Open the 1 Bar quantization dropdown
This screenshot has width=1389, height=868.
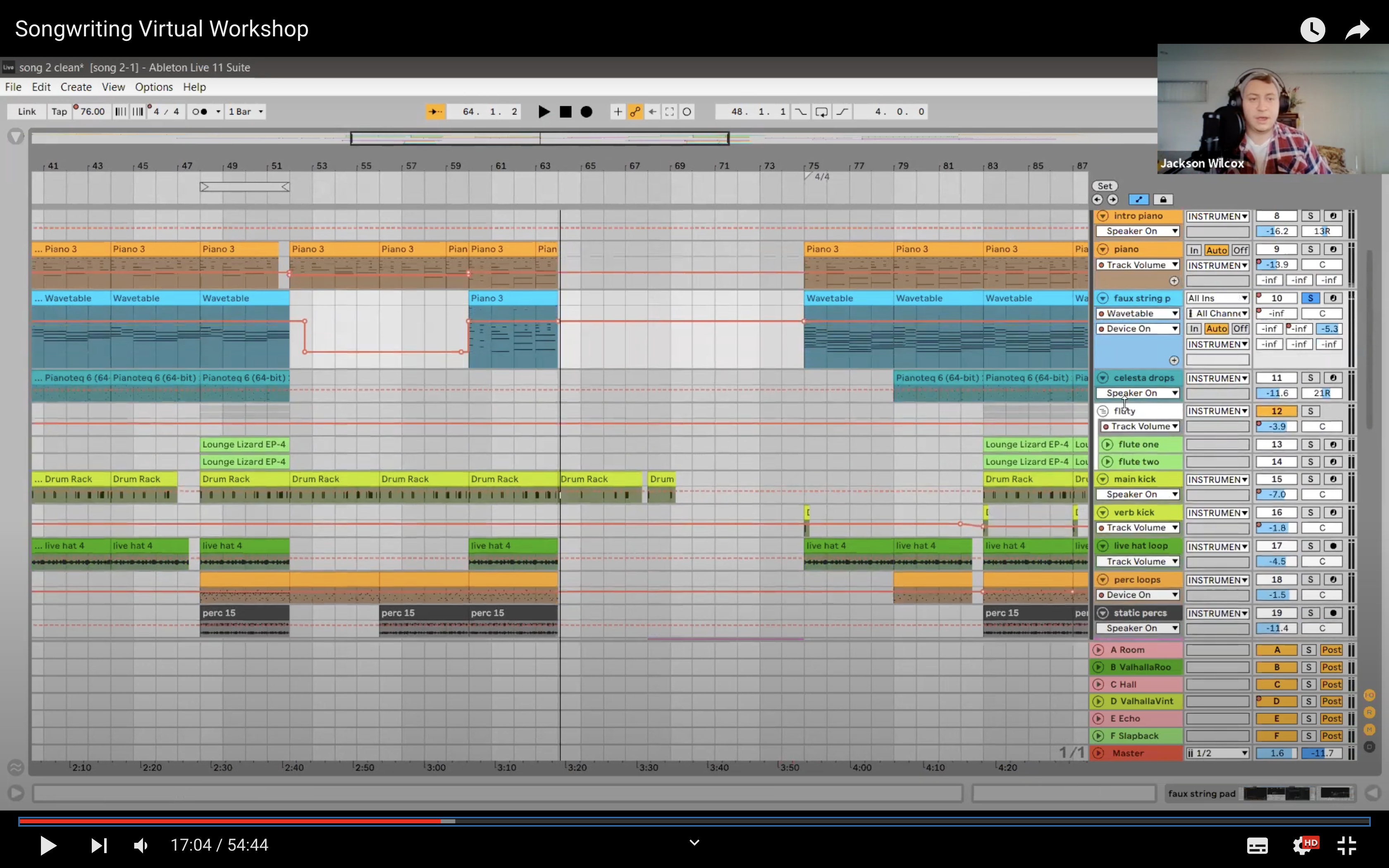click(x=246, y=111)
